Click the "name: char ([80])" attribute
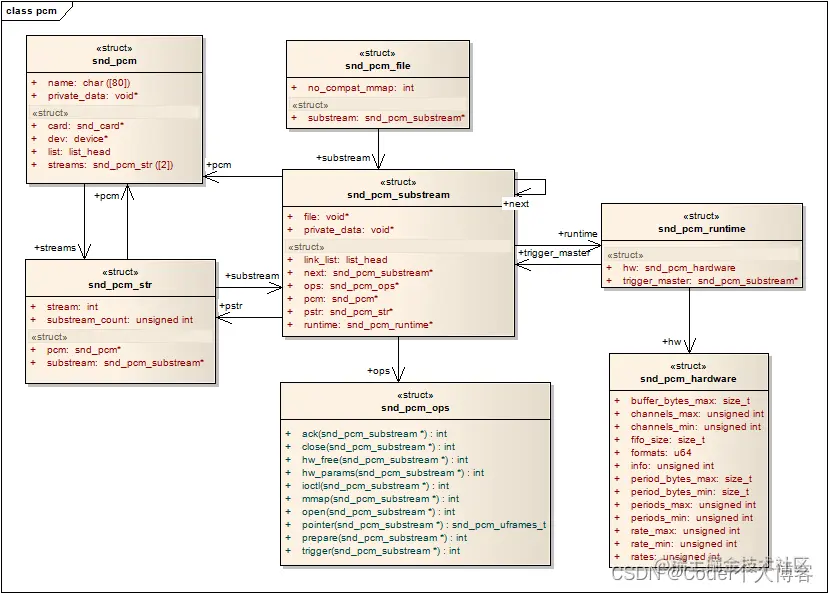The width and height of the screenshot is (828, 593). [89, 83]
